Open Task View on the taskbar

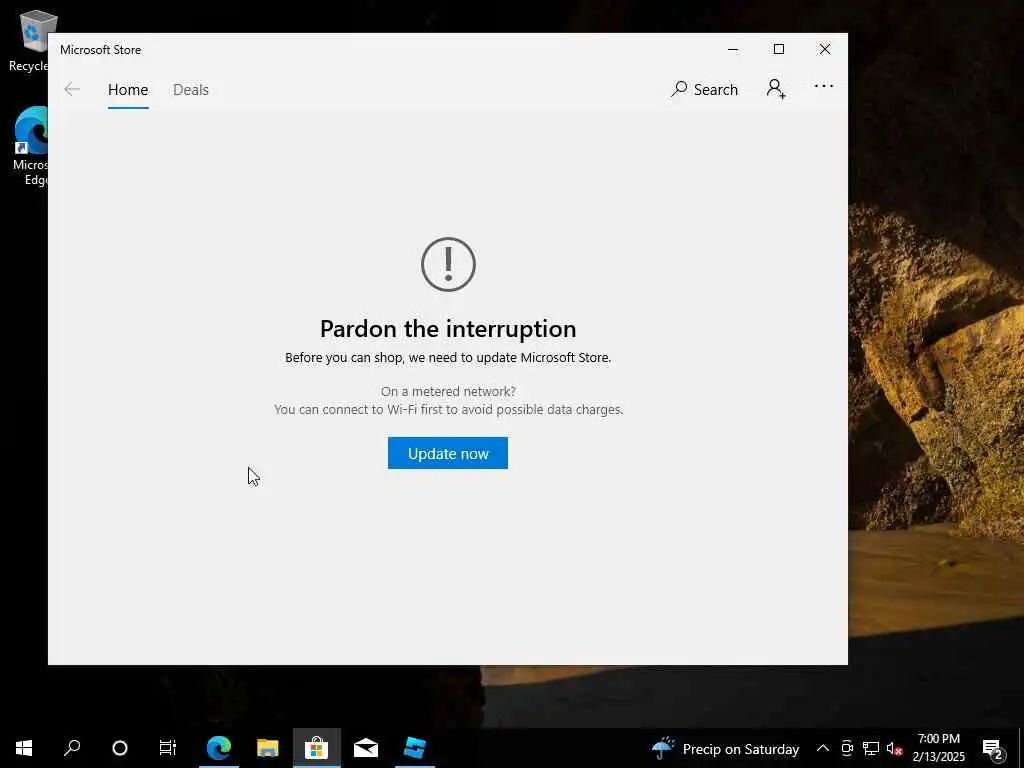(168, 748)
